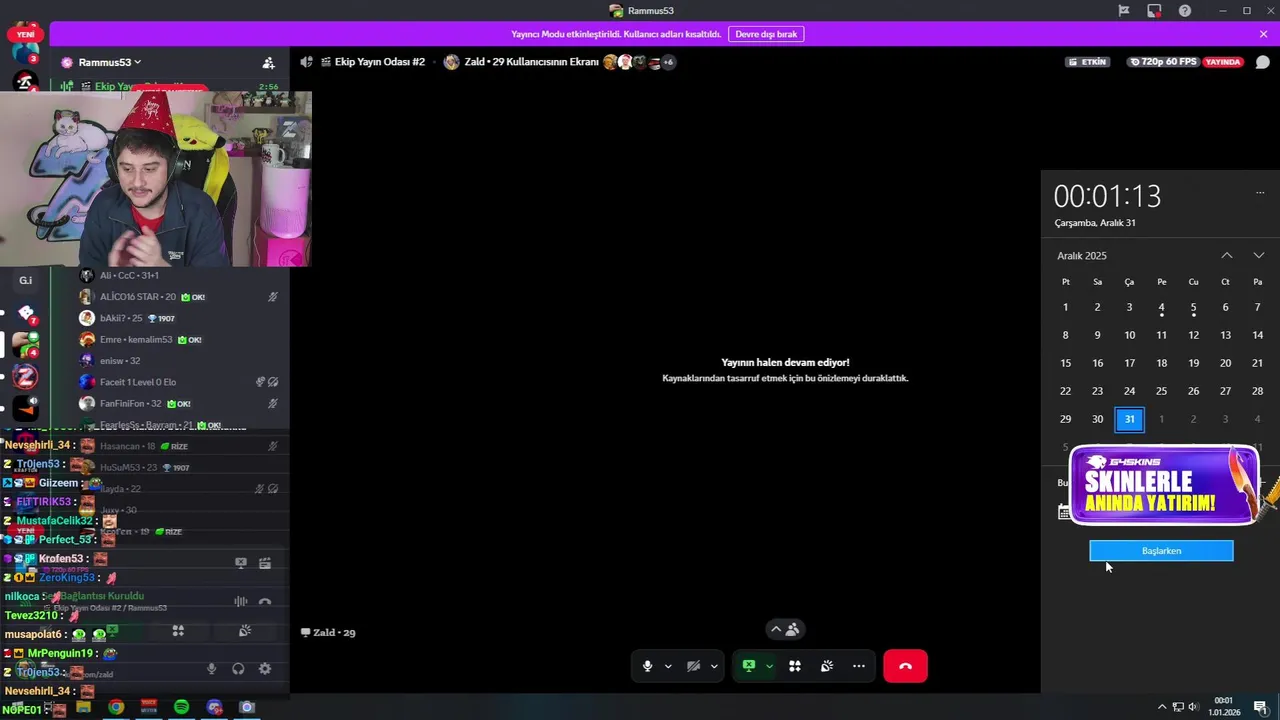Open SKINLERLE ANINDA YATIRIM ad banner

[x=1164, y=486]
